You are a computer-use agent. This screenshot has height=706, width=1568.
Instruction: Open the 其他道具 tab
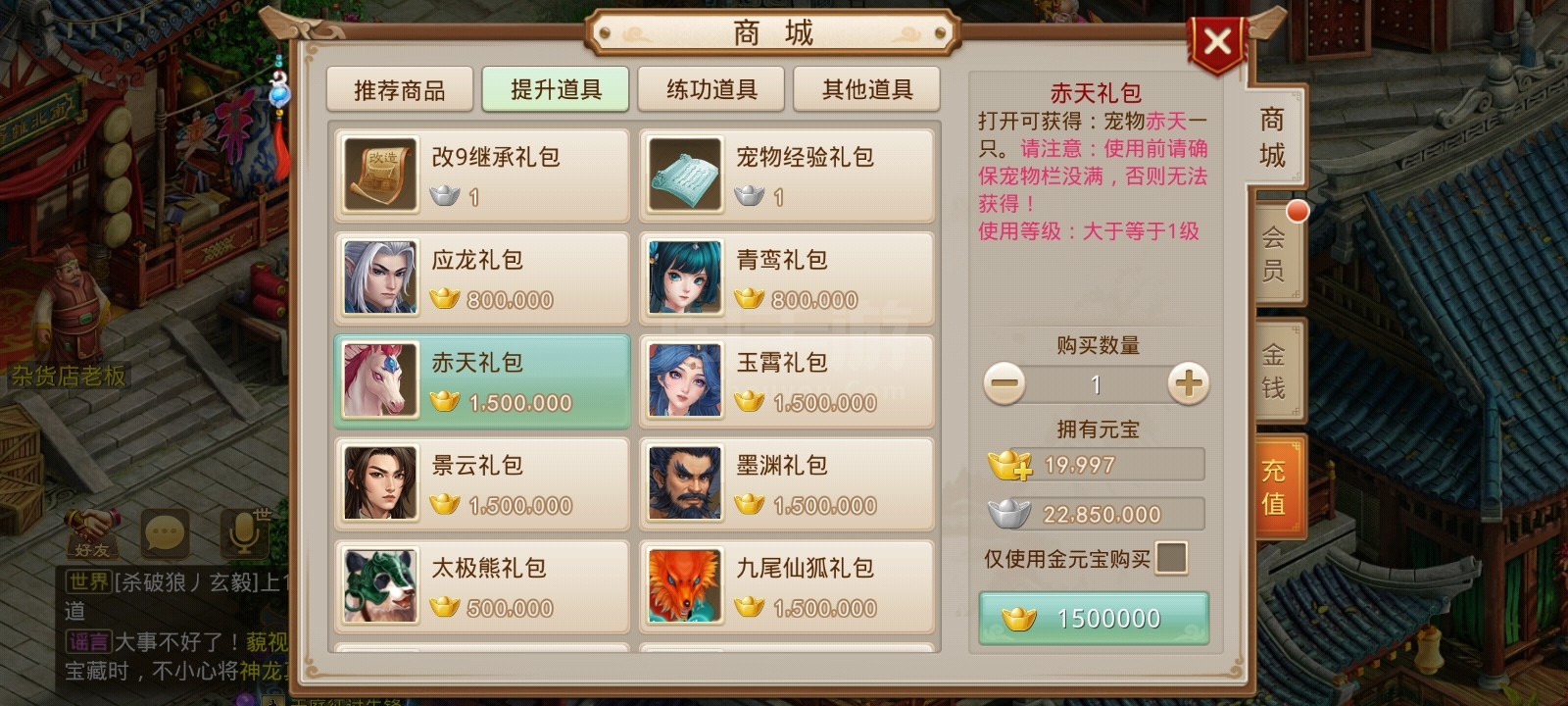pos(867,90)
